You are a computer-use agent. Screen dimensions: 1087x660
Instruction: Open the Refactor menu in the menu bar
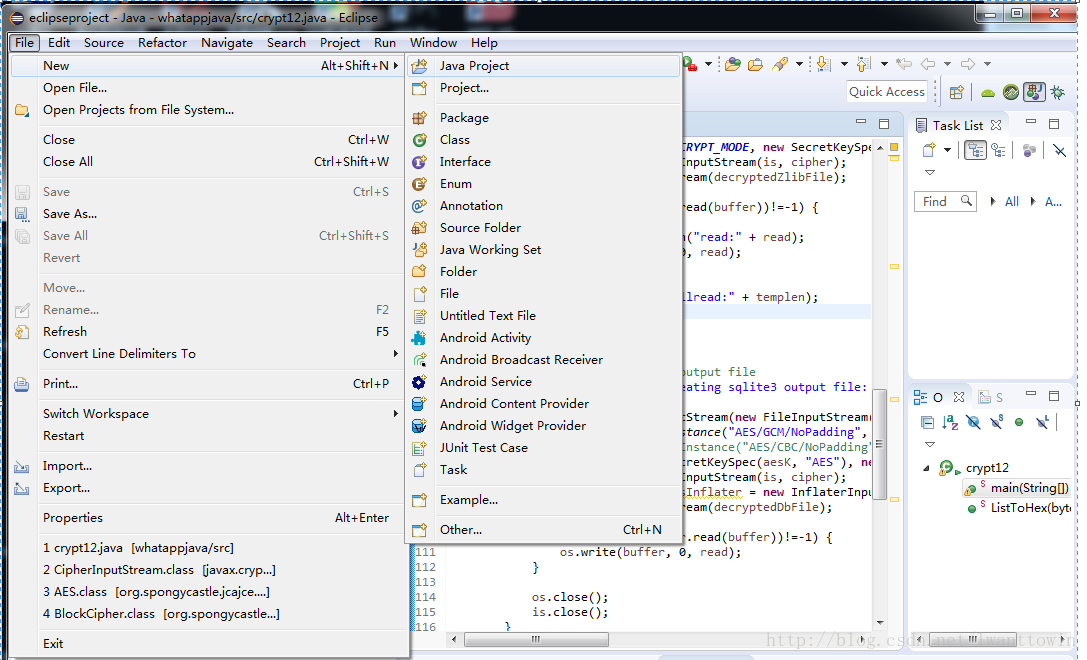pos(162,42)
